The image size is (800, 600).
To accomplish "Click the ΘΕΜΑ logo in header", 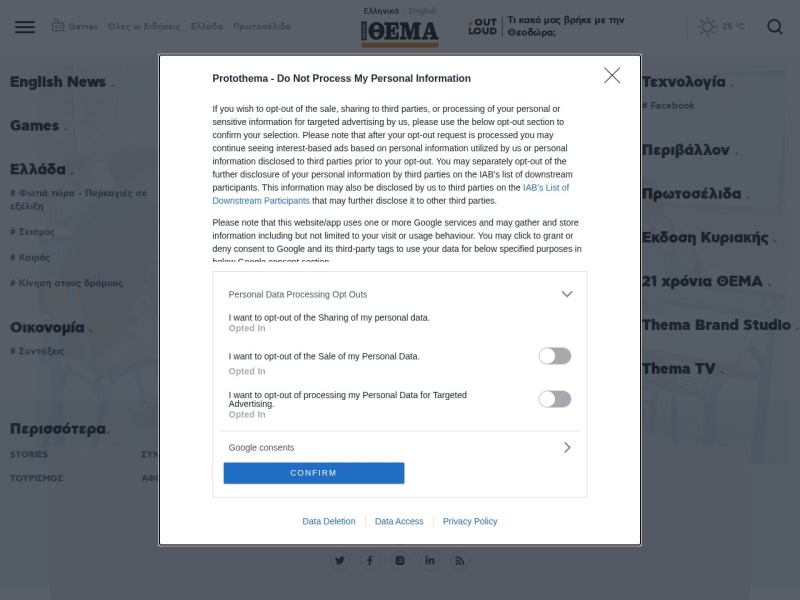I will tap(400, 34).
